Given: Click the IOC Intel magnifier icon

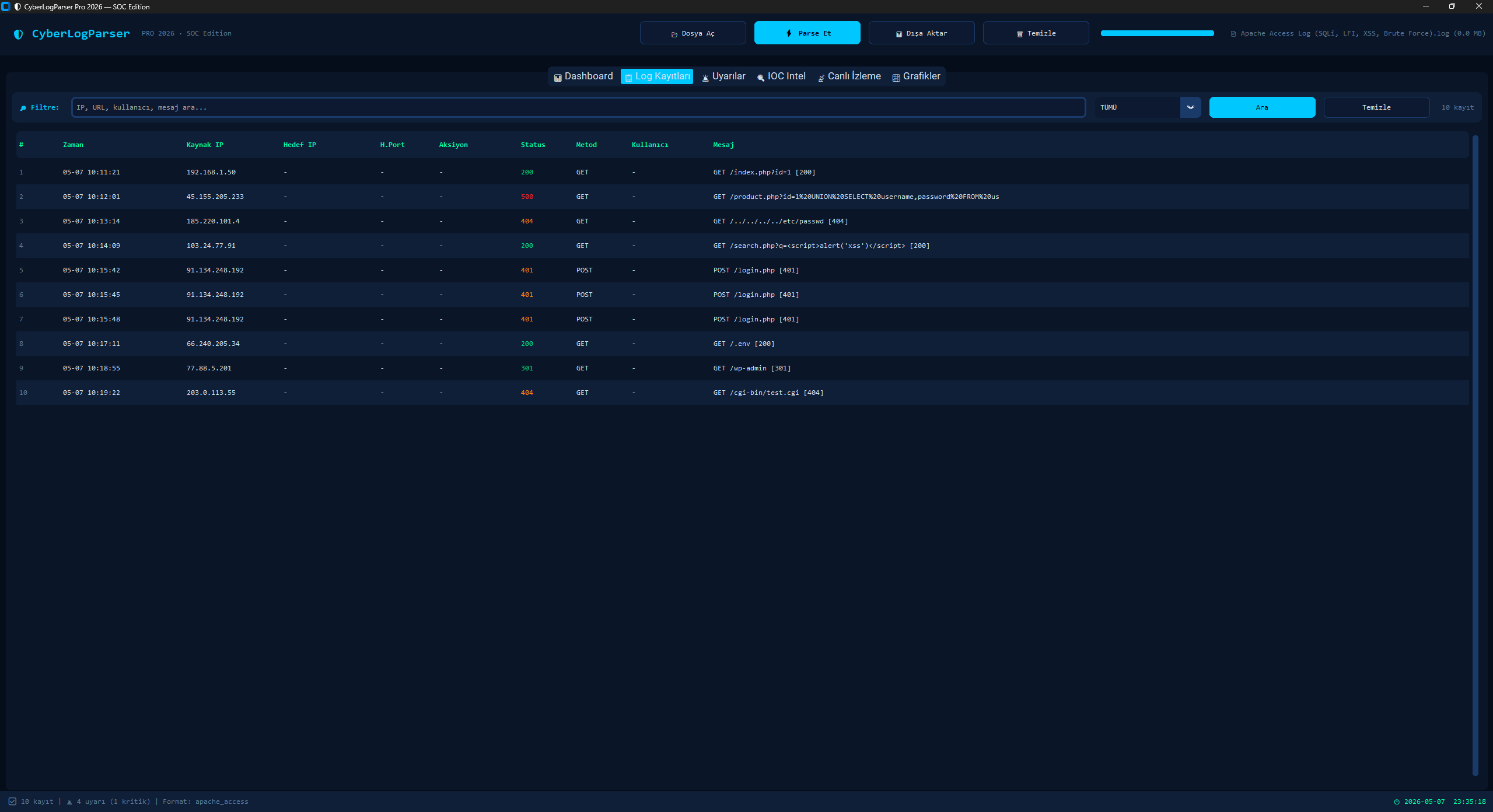Looking at the screenshot, I should coord(761,77).
